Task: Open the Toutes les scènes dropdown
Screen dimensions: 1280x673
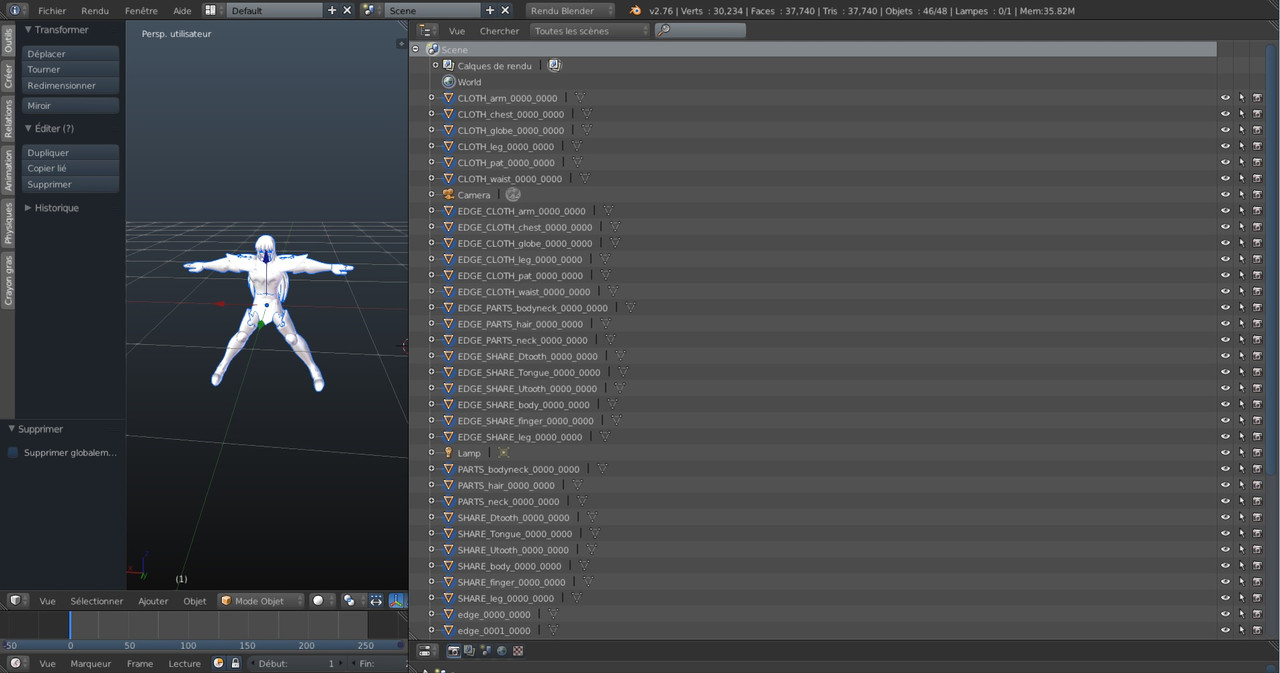Action: coord(591,31)
